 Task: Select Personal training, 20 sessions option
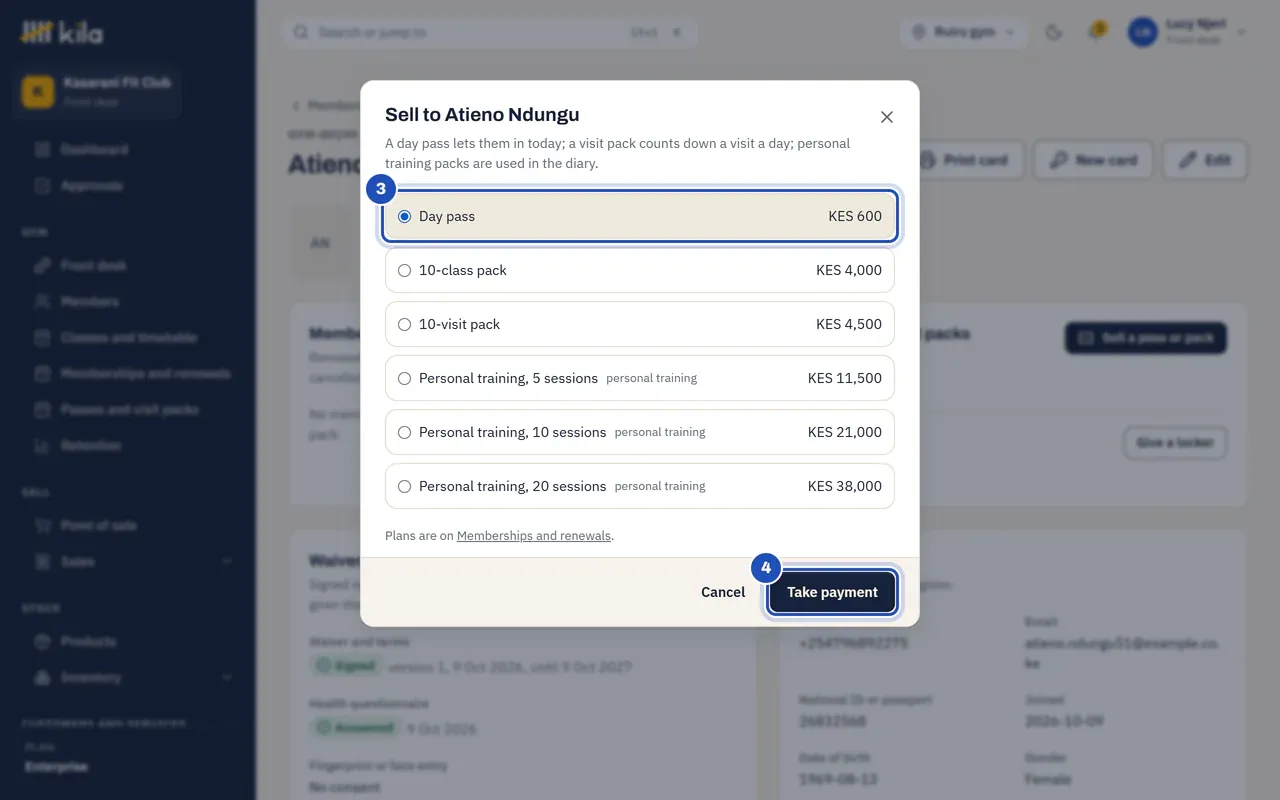coord(640,486)
